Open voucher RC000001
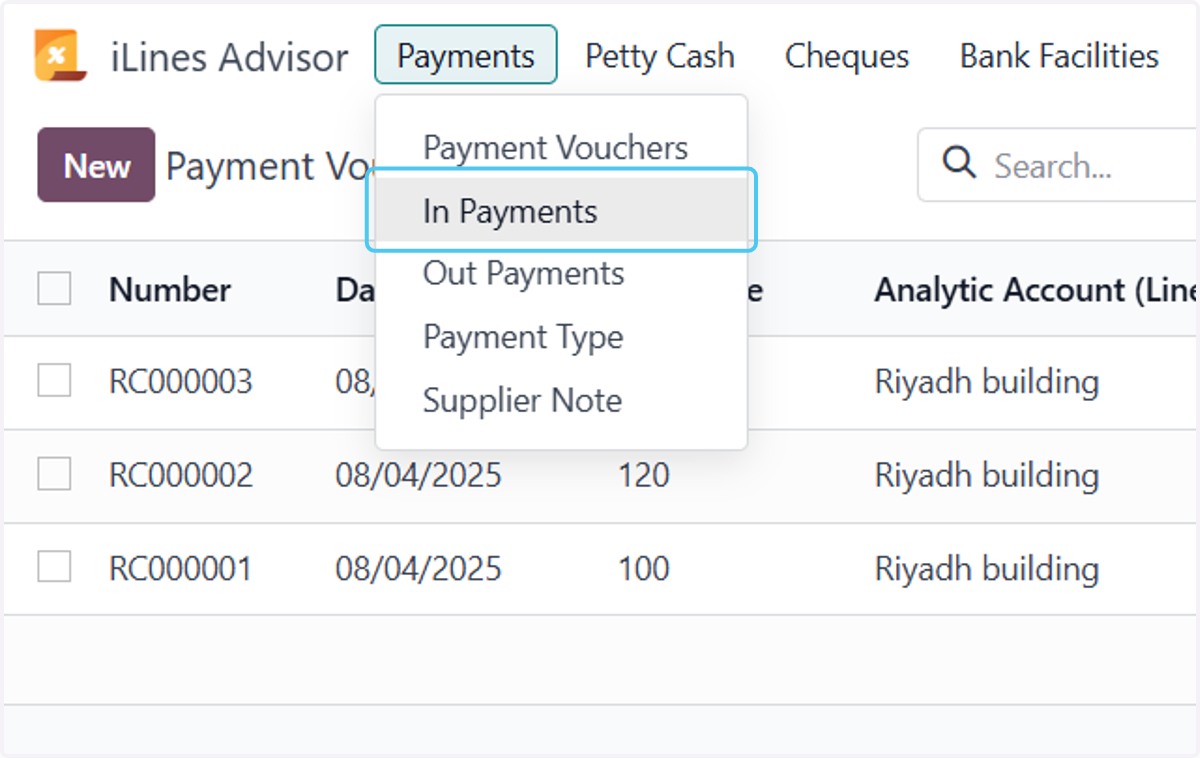Viewport: 1200px width, 758px height. tap(180, 568)
